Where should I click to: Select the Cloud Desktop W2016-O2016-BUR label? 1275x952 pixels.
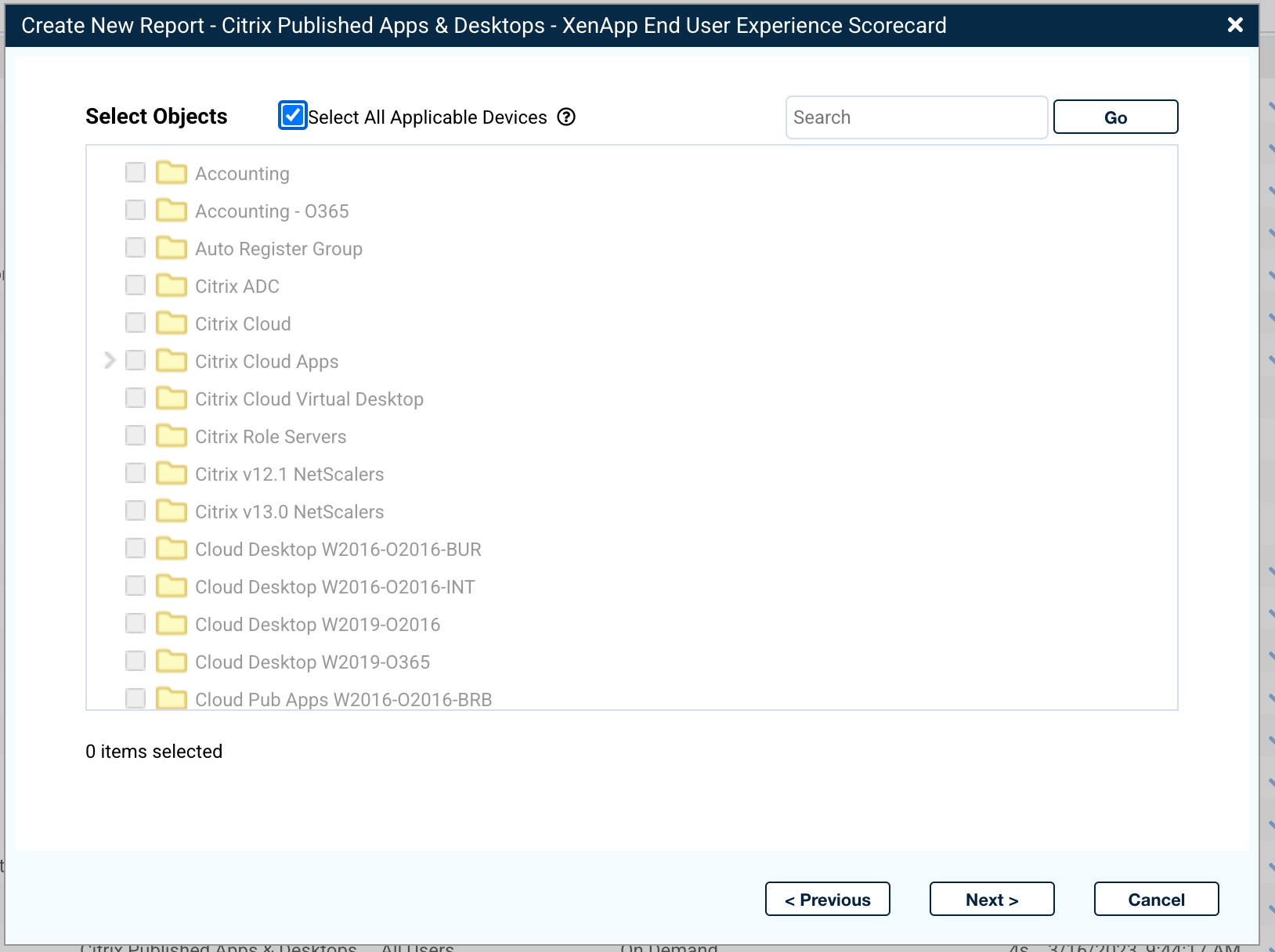(338, 550)
